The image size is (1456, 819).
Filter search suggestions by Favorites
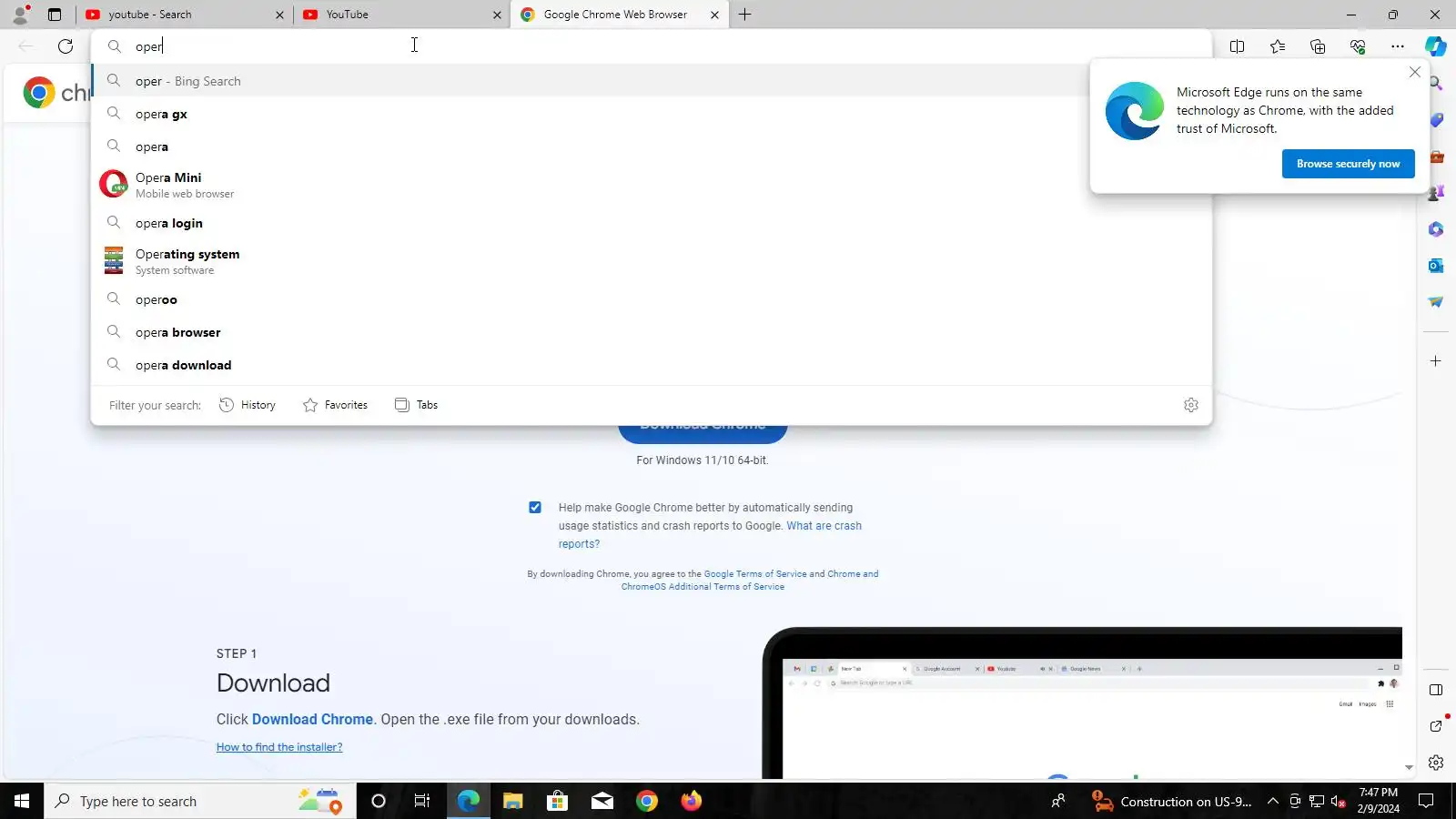coord(335,405)
